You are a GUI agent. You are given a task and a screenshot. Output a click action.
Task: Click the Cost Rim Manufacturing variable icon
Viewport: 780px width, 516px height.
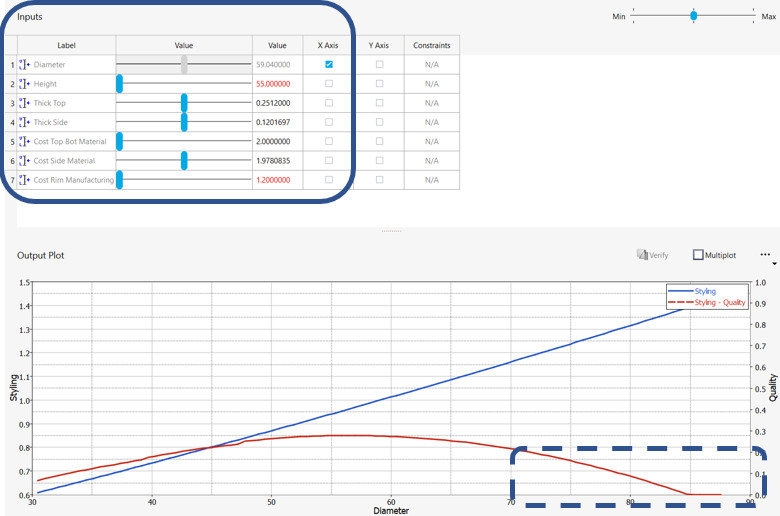25,180
